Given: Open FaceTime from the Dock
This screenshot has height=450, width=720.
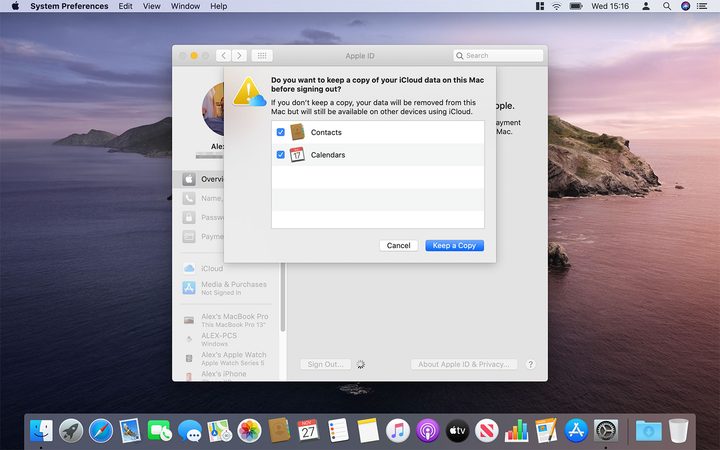Looking at the screenshot, I should pyautogui.click(x=159, y=431).
